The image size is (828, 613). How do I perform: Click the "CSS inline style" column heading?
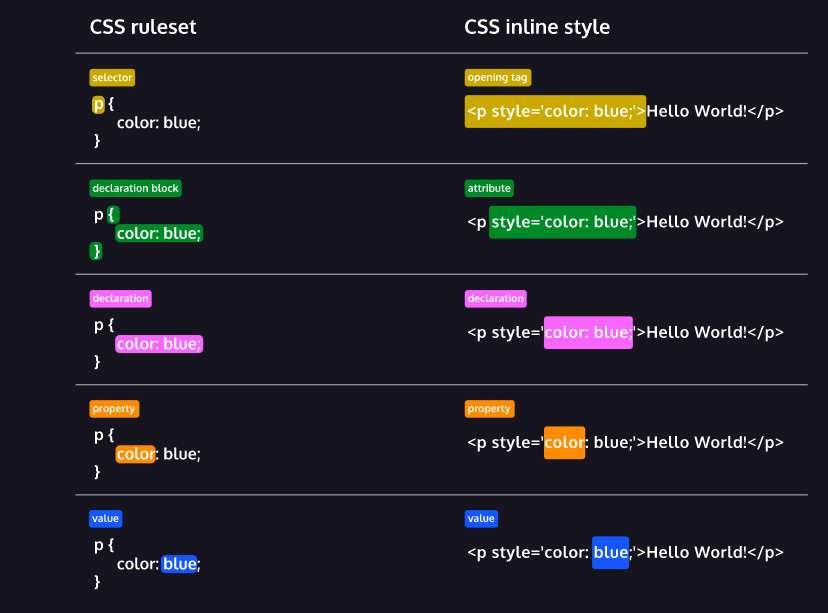click(x=537, y=27)
